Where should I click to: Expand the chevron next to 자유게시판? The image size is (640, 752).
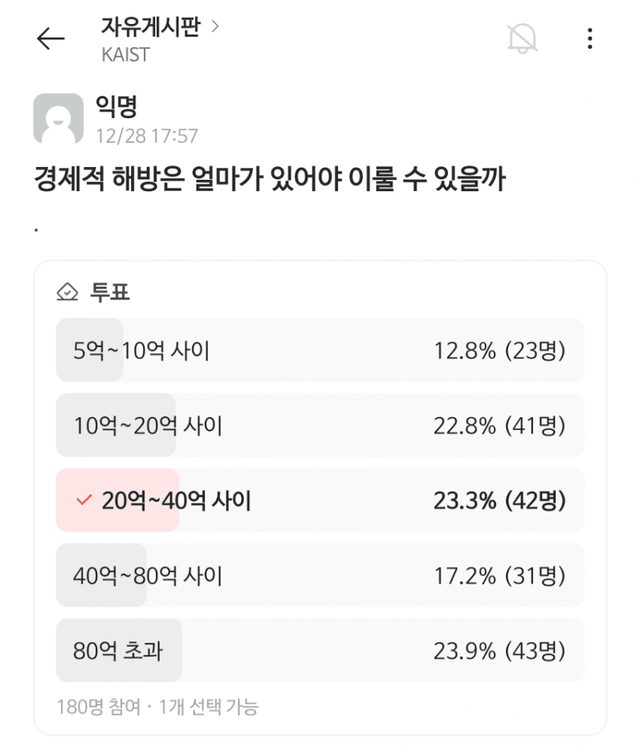coord(214,26)
